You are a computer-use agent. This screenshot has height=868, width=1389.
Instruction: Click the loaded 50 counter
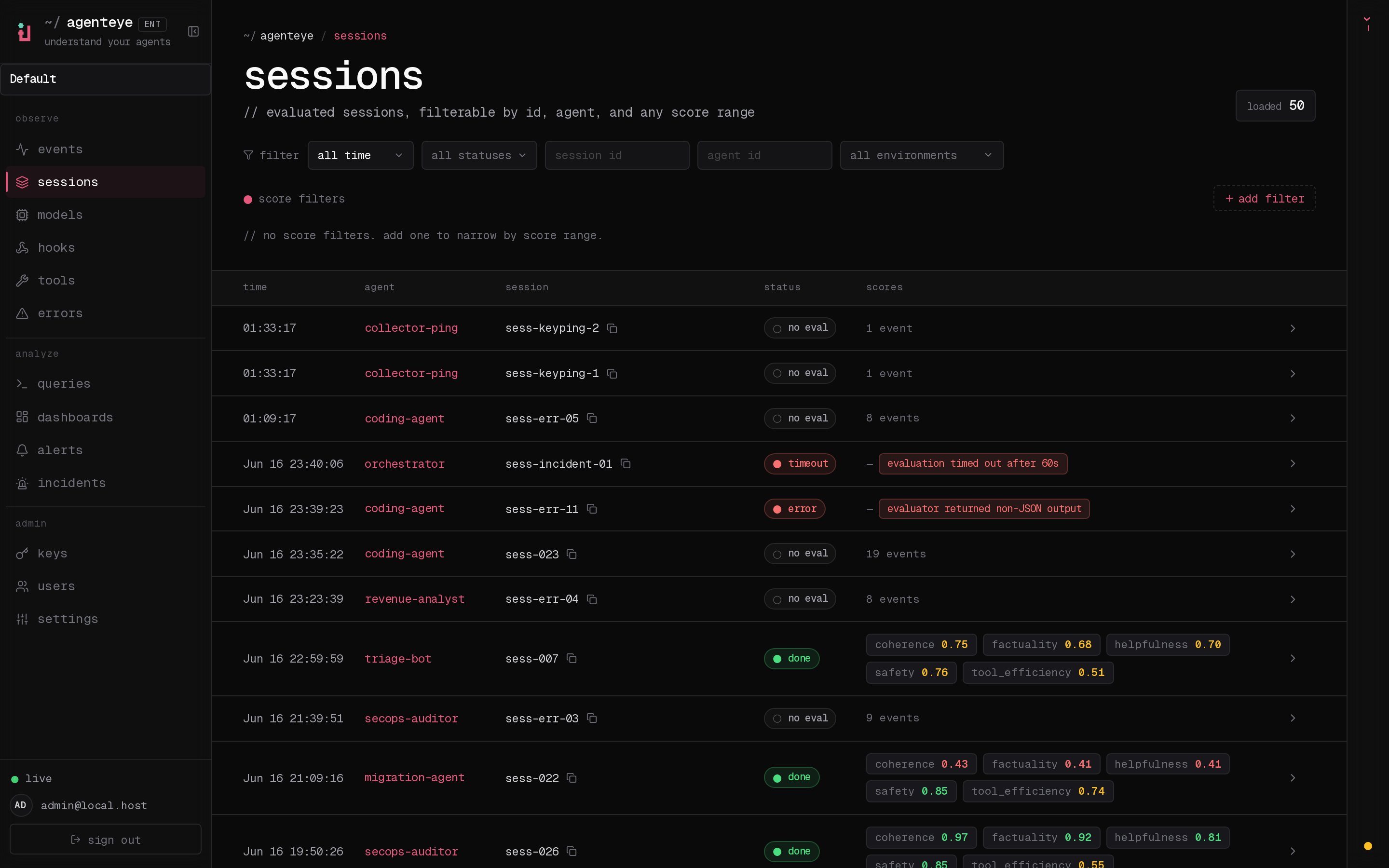[1275, 106]
